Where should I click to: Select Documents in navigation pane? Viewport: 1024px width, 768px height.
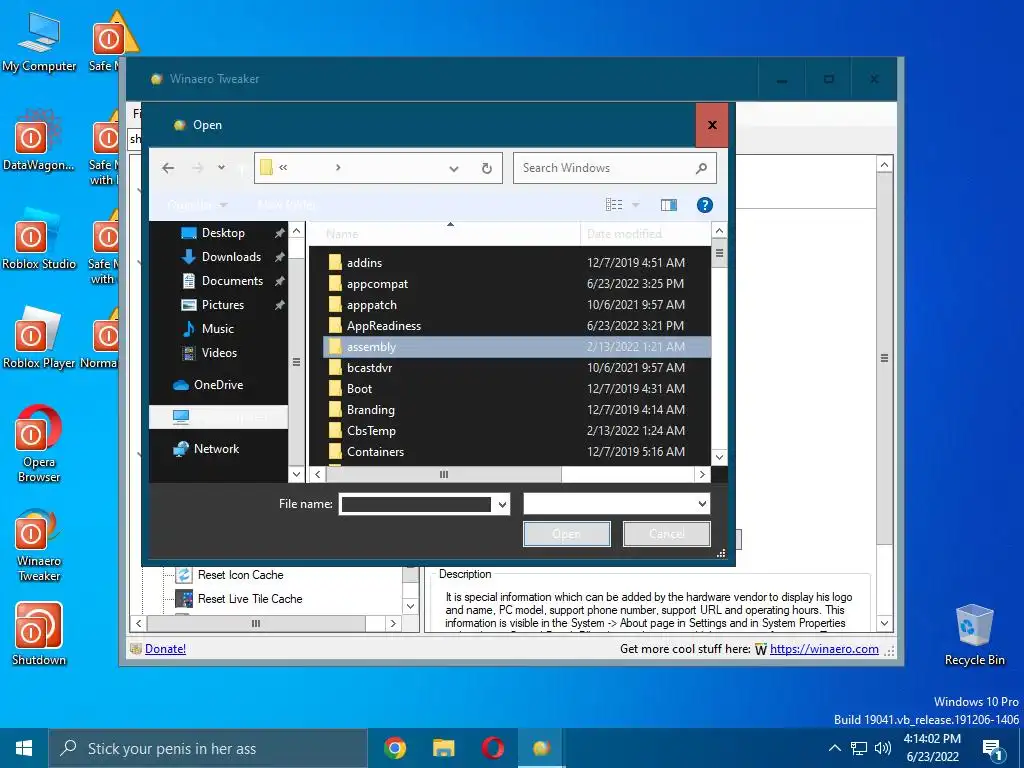tap(232, 281)
